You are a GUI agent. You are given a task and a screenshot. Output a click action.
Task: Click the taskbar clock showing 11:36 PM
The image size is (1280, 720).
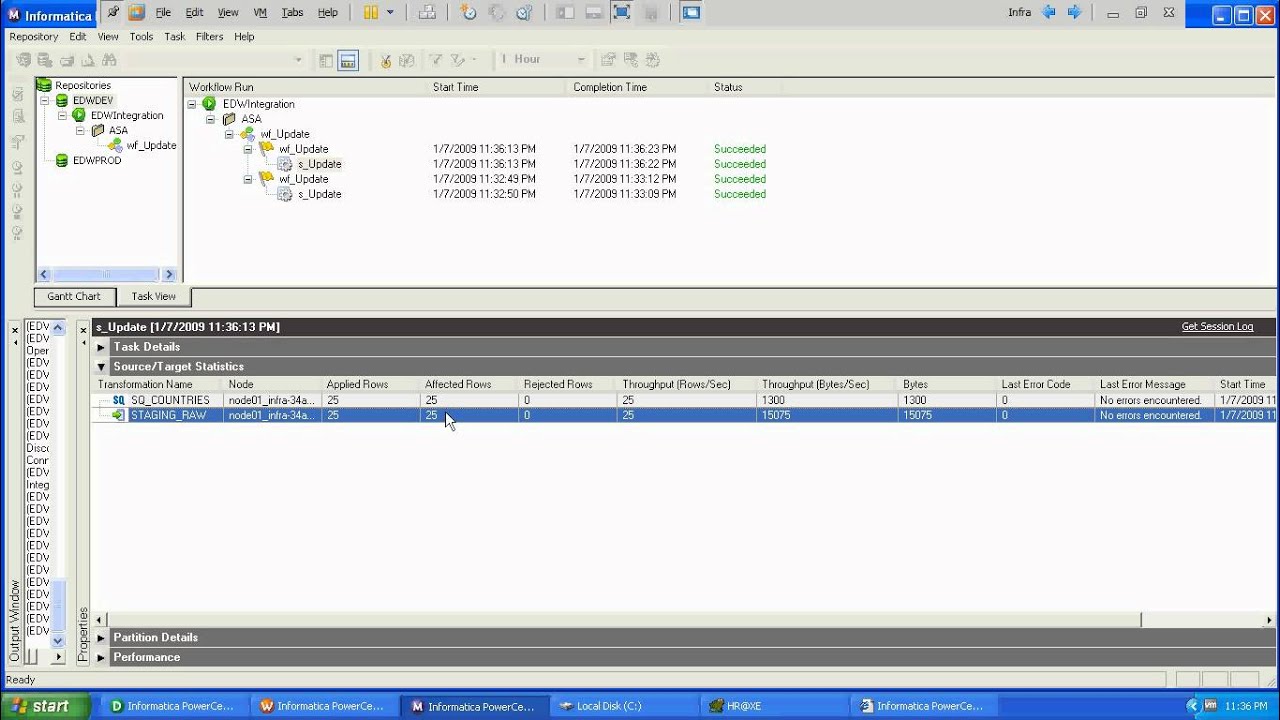1246,706
